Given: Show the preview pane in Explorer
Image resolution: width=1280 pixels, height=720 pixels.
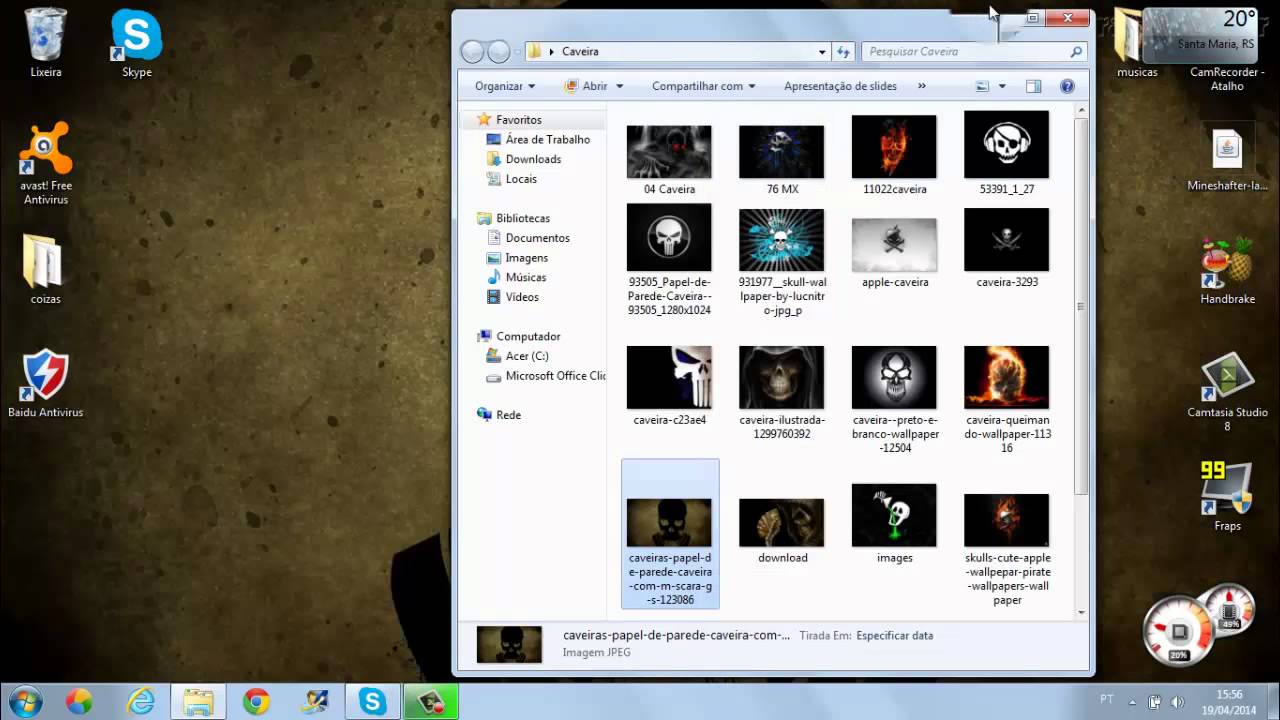Looking at the screenshot, I should [1032, 86].
